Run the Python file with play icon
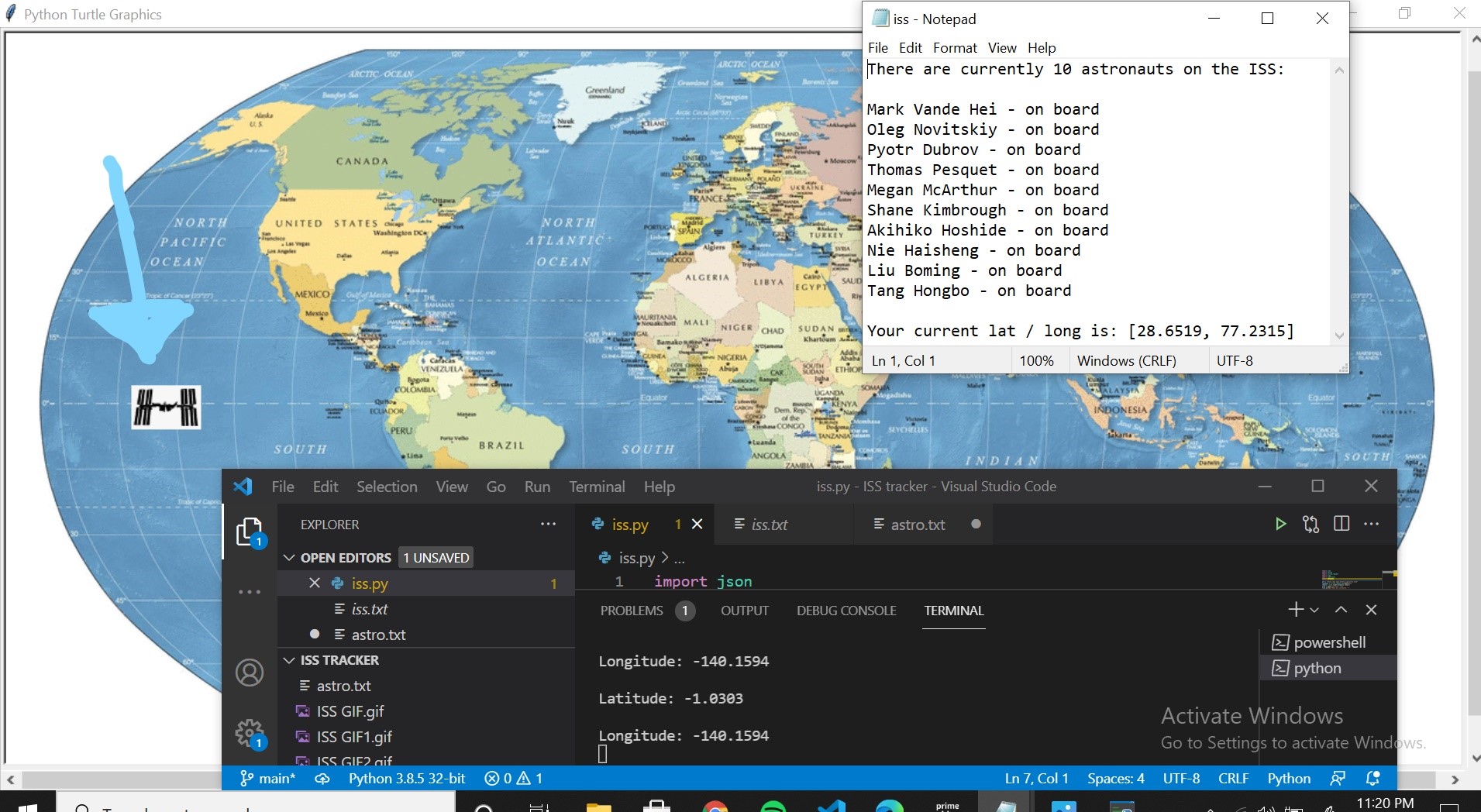Screen dimensions: 1481x812 [1280, 525]
